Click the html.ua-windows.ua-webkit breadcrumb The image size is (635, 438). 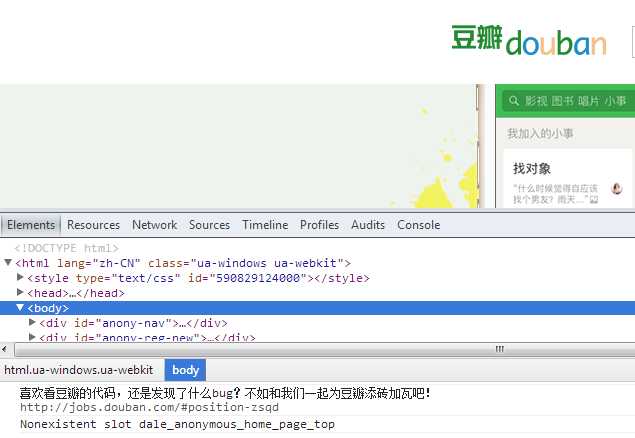click(x=79, y=370)
